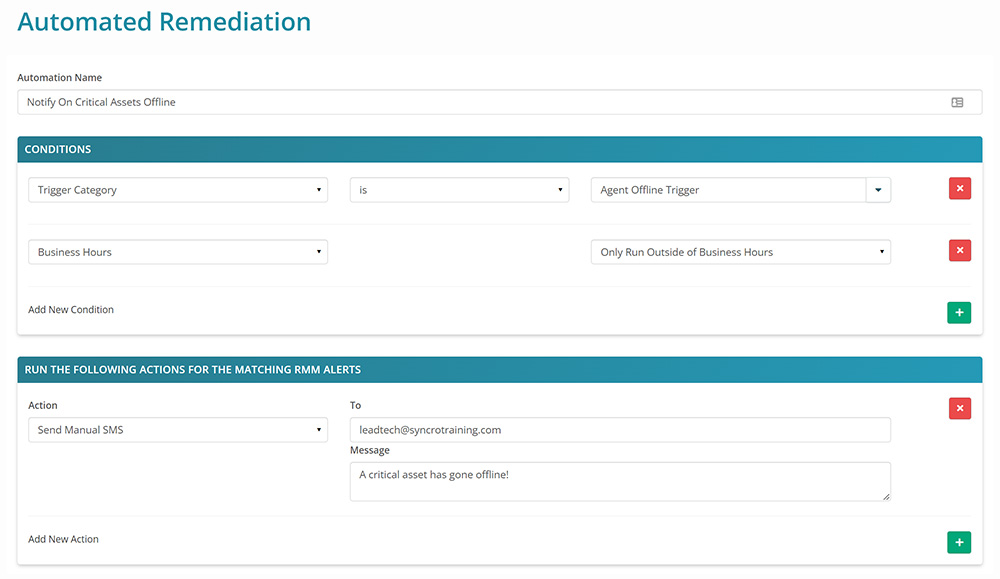Delete the Business Hours condition row

click(x=959, y=251)
